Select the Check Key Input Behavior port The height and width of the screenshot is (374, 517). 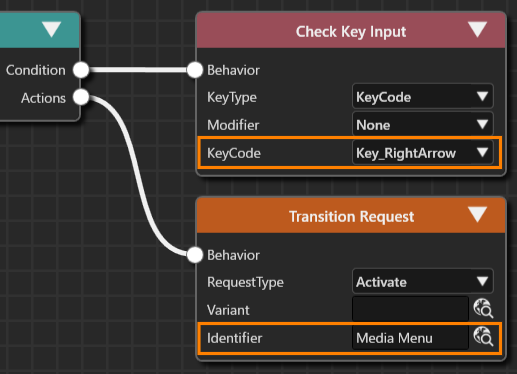tap(195, 70)
